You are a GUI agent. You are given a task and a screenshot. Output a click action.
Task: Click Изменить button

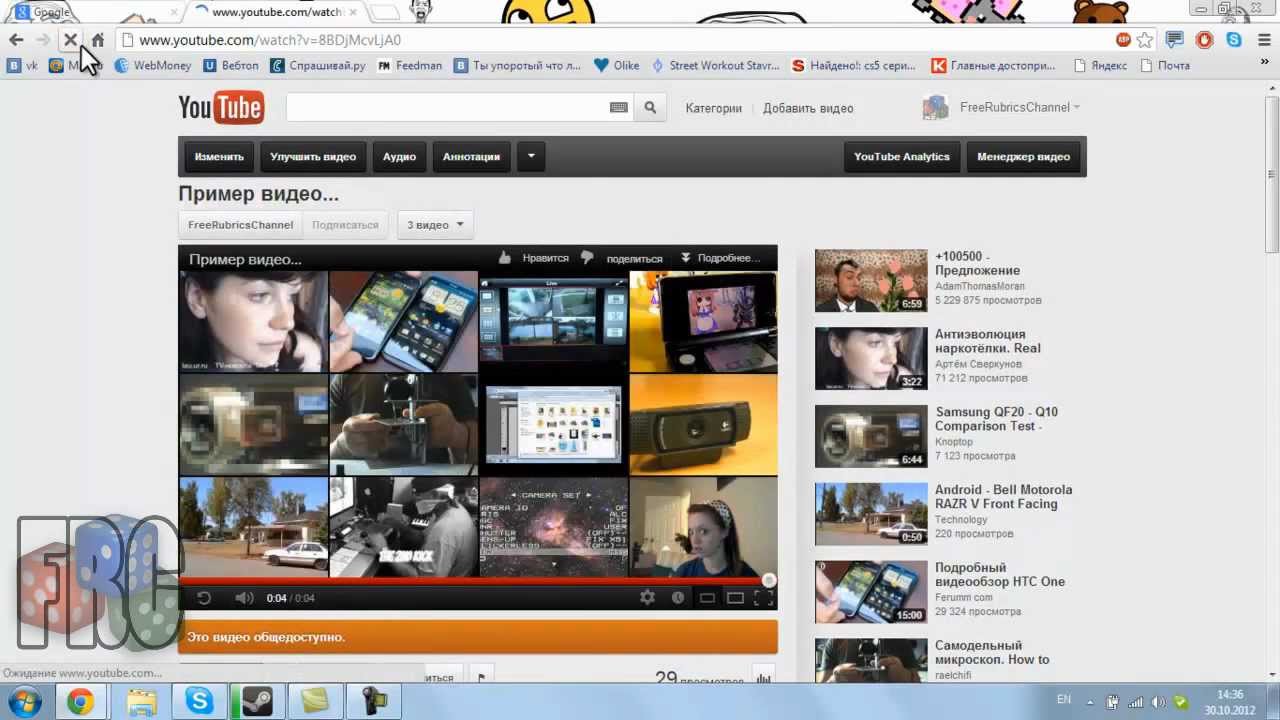[220, 157]
